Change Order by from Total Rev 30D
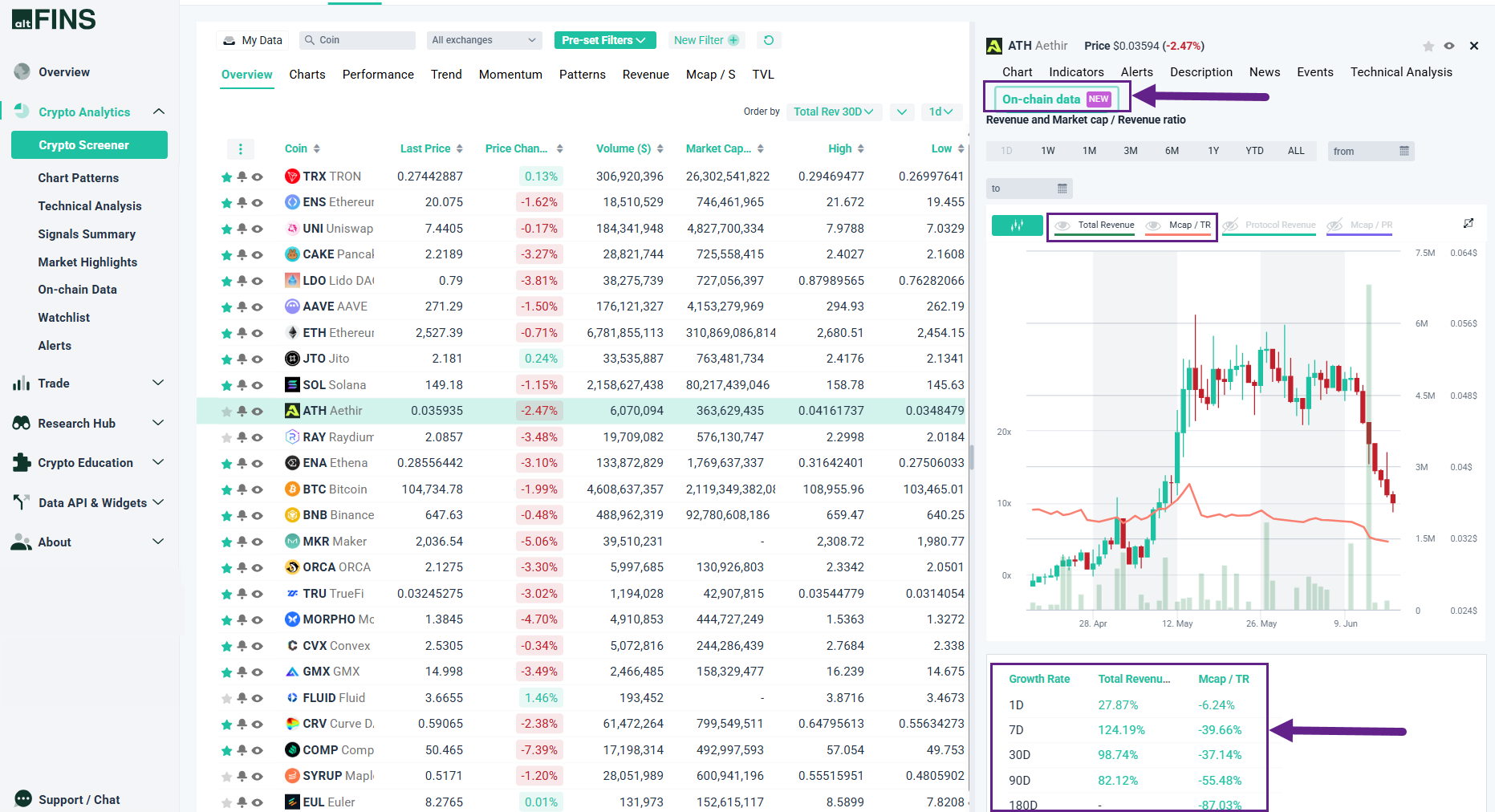 (x=834, y=112)
